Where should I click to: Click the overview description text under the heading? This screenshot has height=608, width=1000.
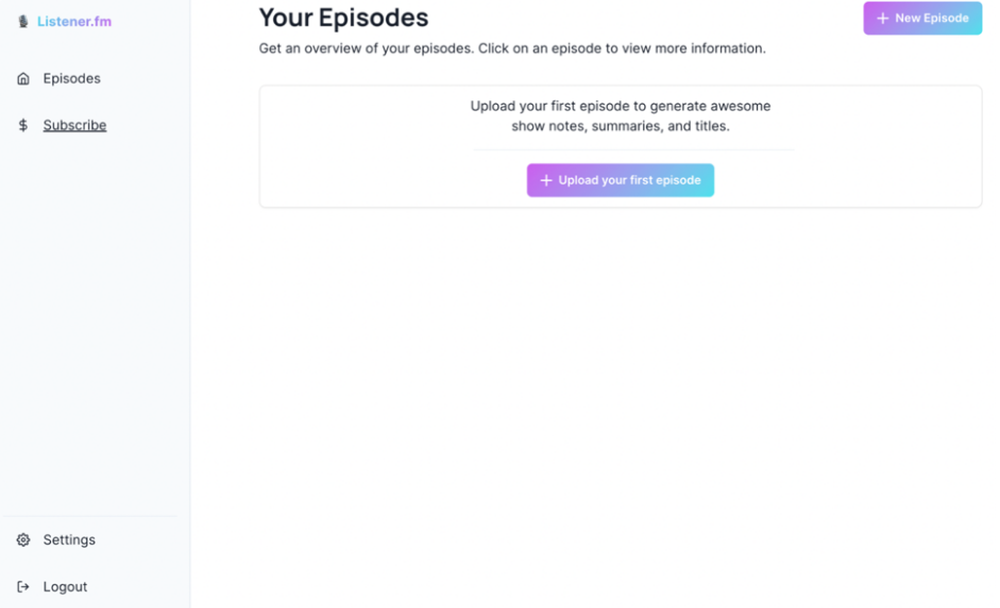[x=512, y=48]
